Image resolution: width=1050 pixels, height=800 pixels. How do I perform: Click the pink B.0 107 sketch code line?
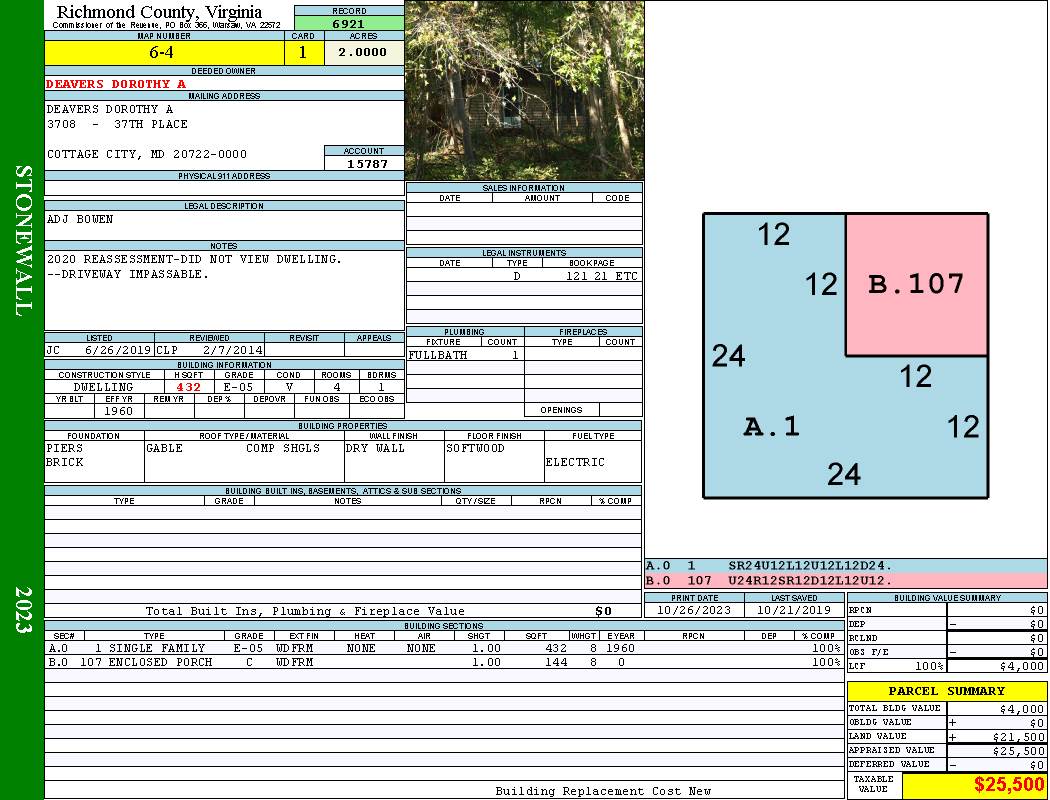(x=845, y=580)
